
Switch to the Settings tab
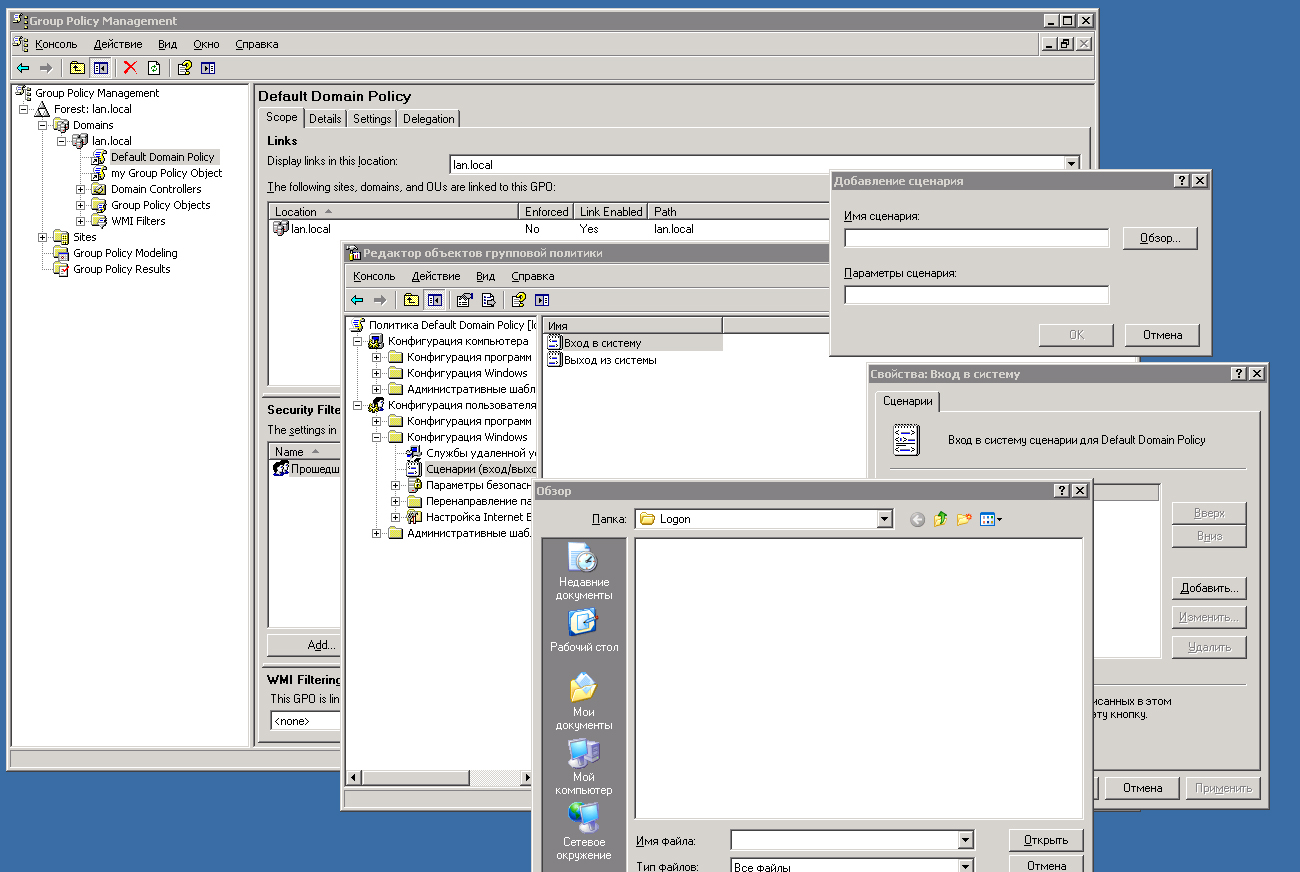(x=372, y=119)
